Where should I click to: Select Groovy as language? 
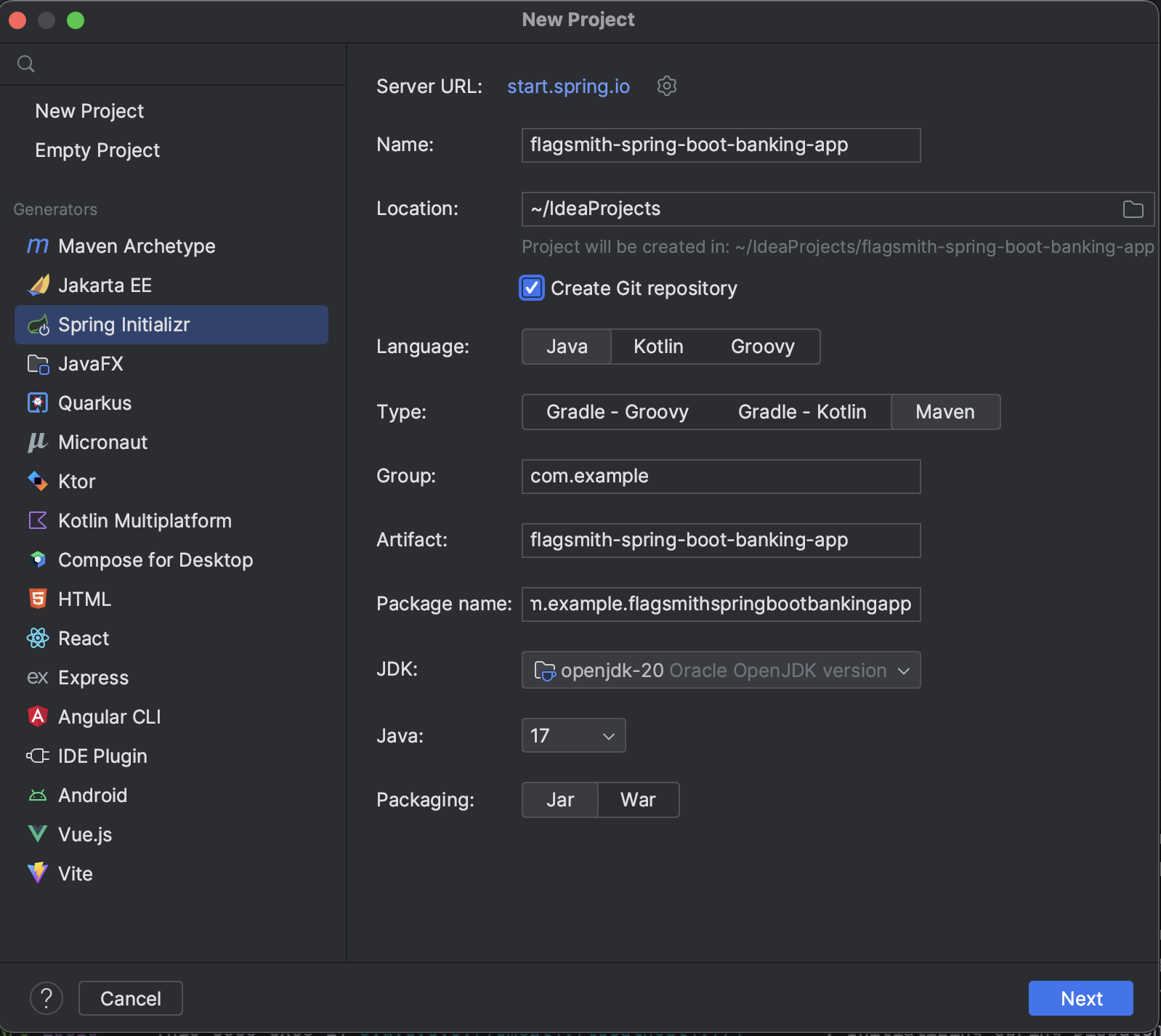[x=763, y=347]
